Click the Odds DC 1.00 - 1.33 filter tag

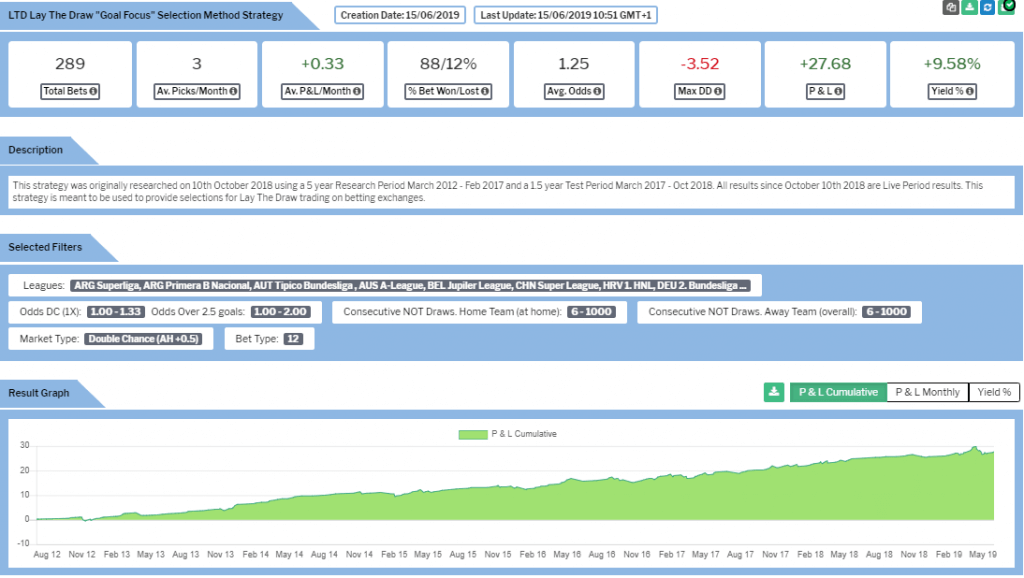tap(116, 312)
